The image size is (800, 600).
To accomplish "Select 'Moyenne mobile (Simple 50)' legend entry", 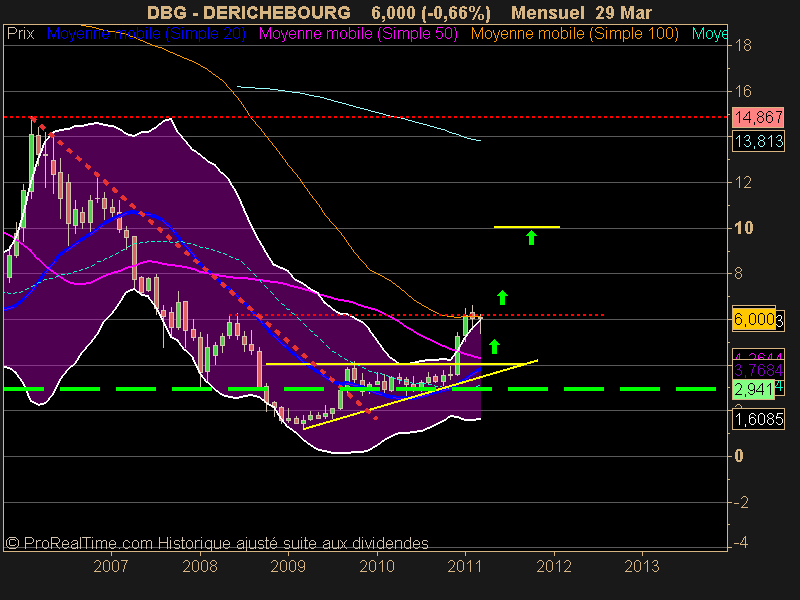I will [358, 34].
